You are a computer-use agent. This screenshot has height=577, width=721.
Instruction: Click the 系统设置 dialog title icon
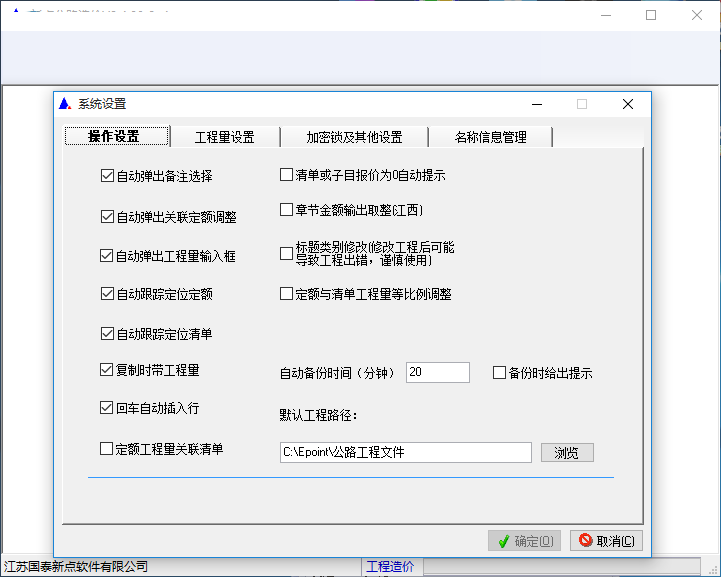coord(65,104)
